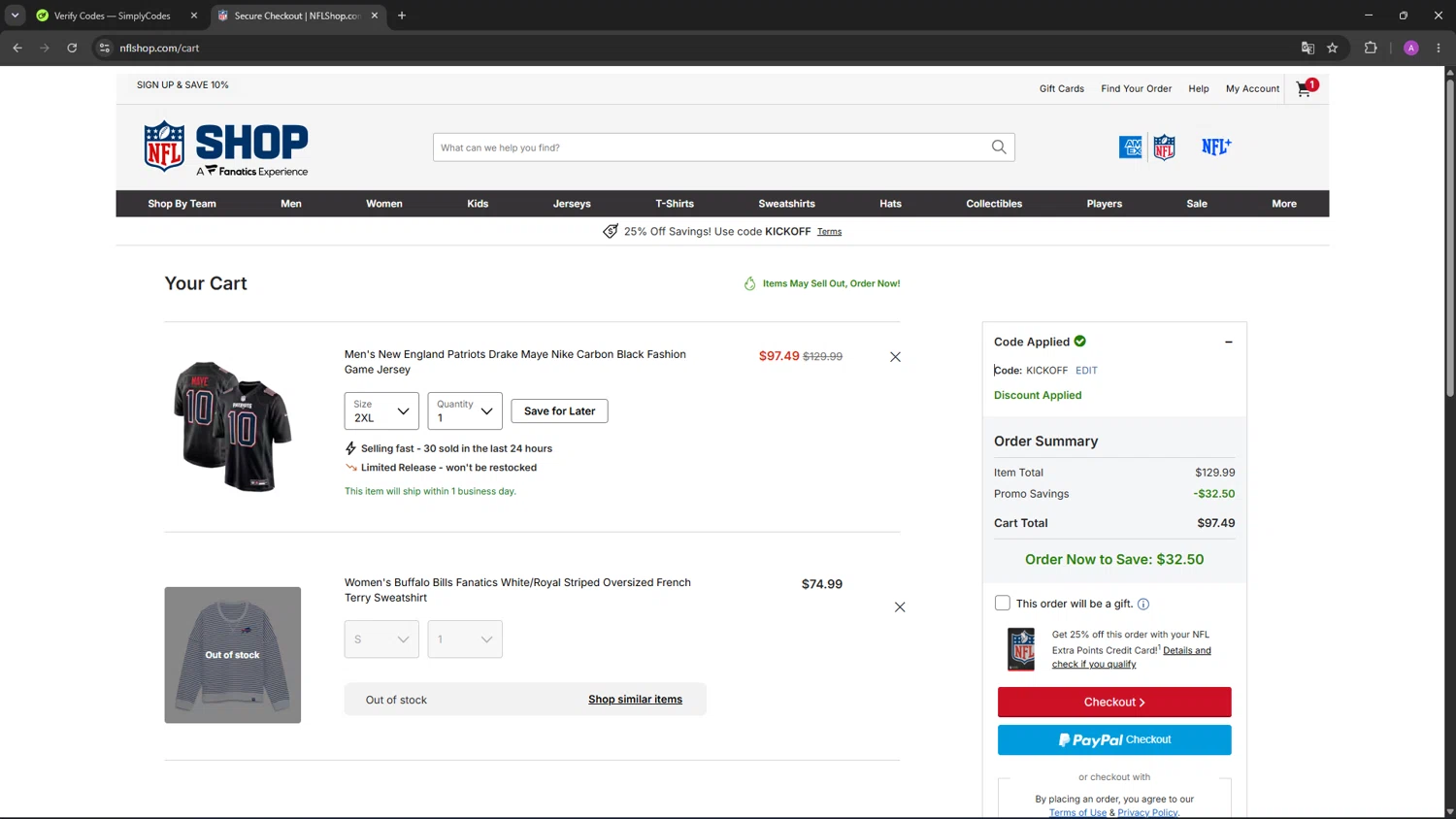The image size is (1456, 819).
Task: Click Save for Later on the jersey
Action: 559,411
